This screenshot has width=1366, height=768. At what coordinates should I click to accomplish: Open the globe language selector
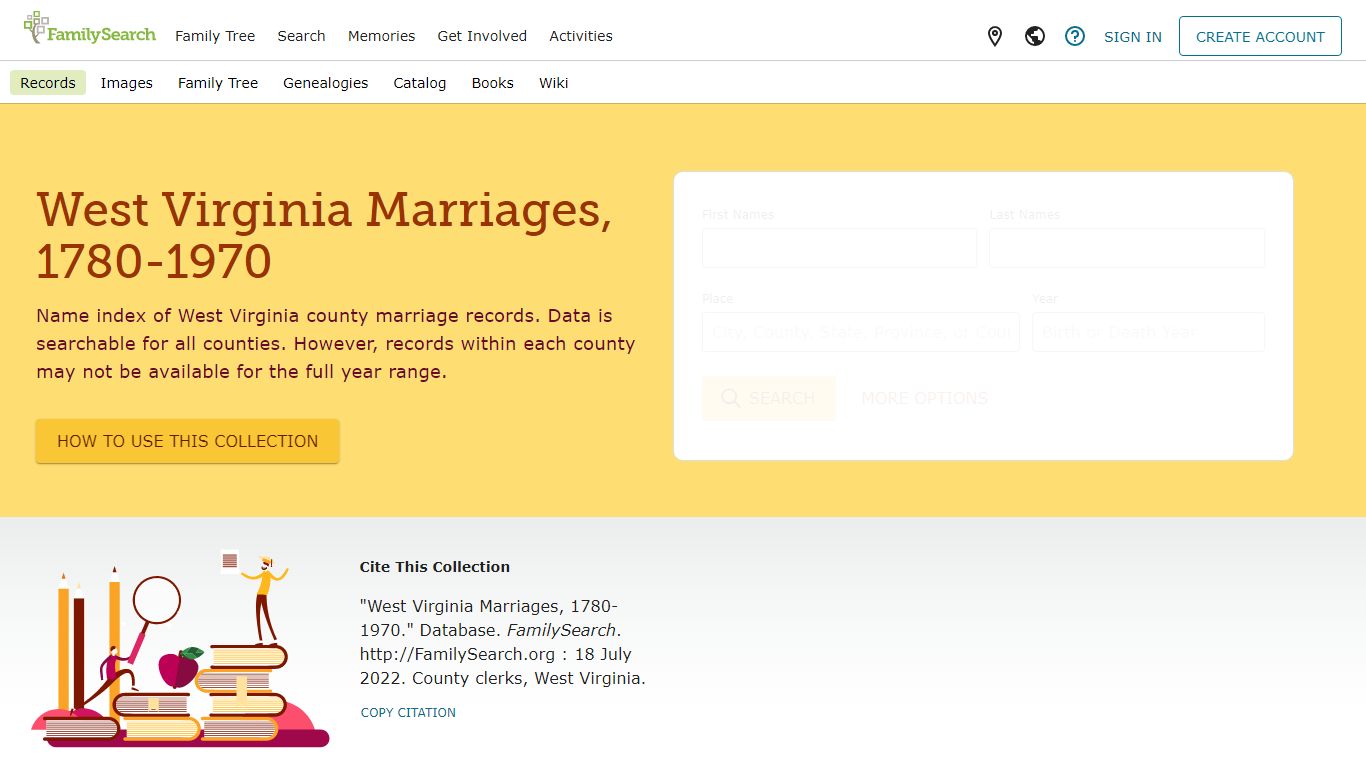click(1035, 37)
